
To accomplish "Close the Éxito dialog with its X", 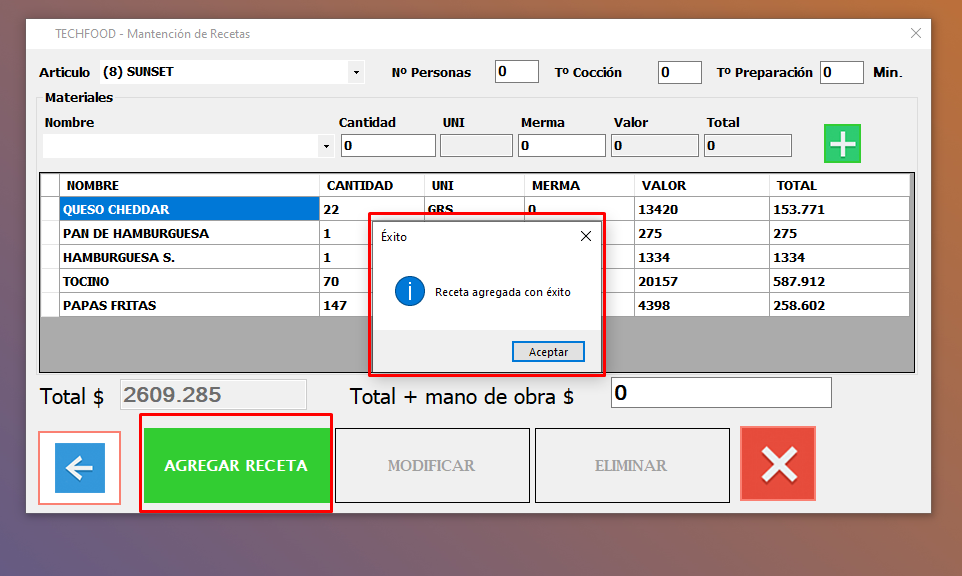I will point(586,237).
